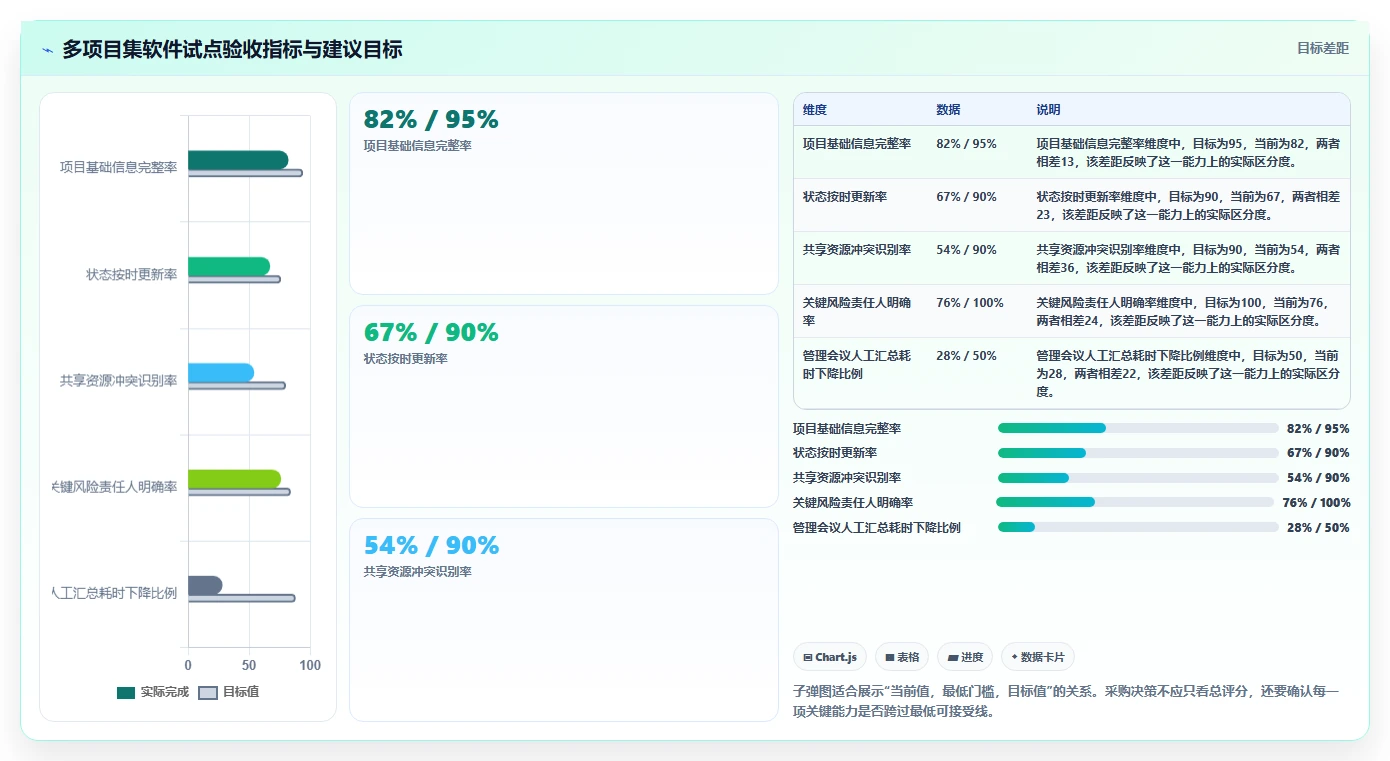1390x761 pixels.
Task: Click the slate gray bar for 人工汇总耗时下降比例
Action: click(205, 585)
